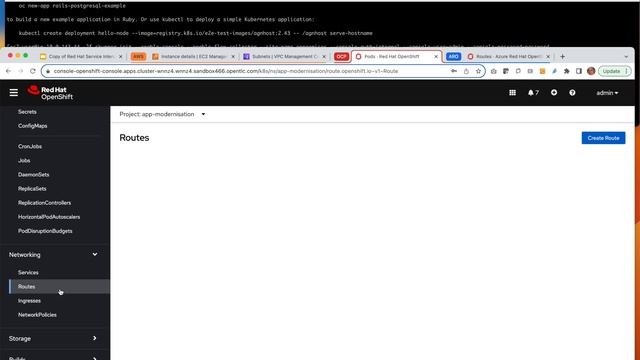Image resolution: width=640 pixels, height=360 pixels.
Task: Open the application launcher grid
Action: tap(512, 93)
